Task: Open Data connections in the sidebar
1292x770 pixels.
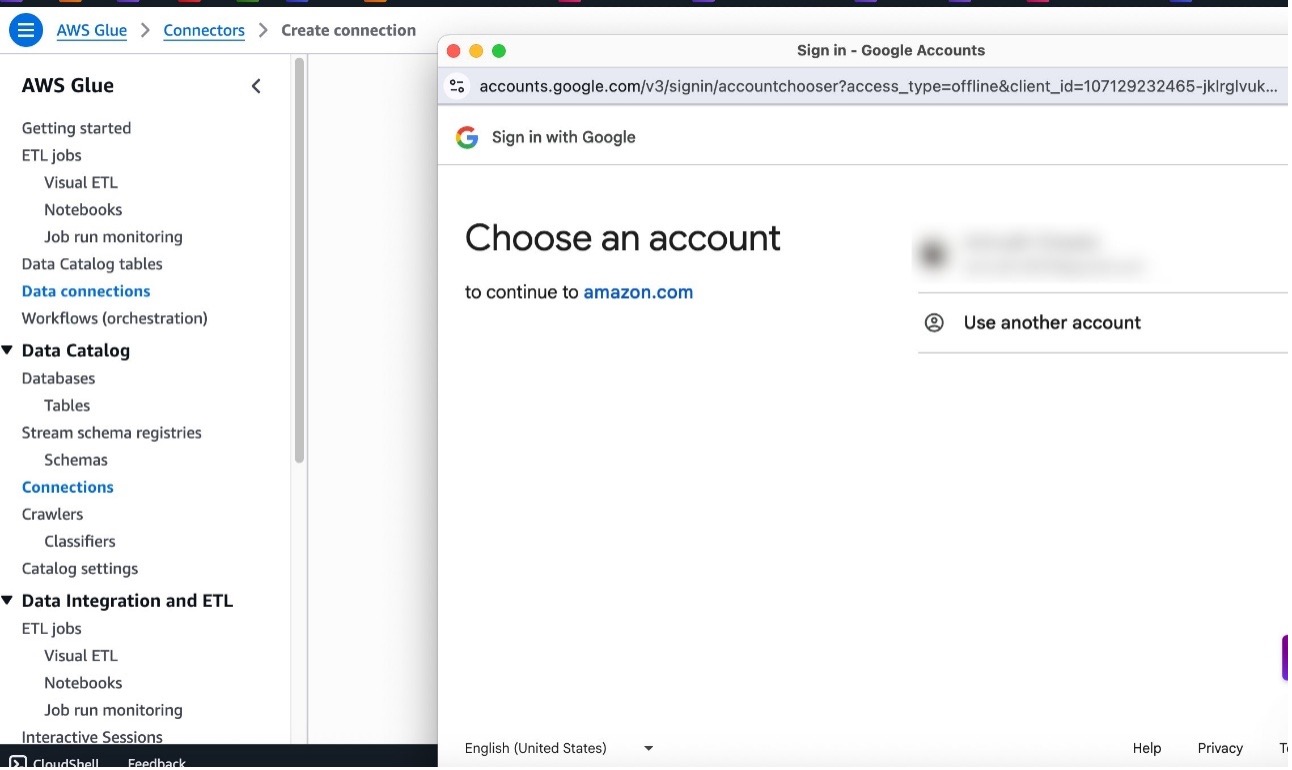Action: click(86, 291)
